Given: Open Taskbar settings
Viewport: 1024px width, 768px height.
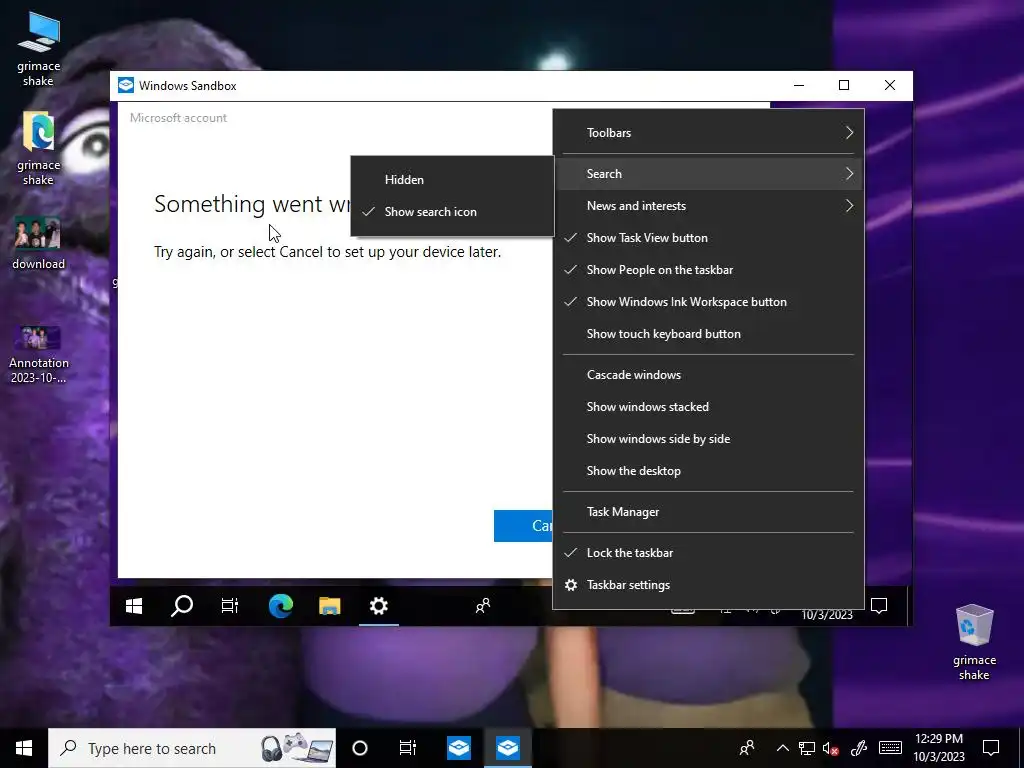Looking at the screenshot, I should pos(709,584).
